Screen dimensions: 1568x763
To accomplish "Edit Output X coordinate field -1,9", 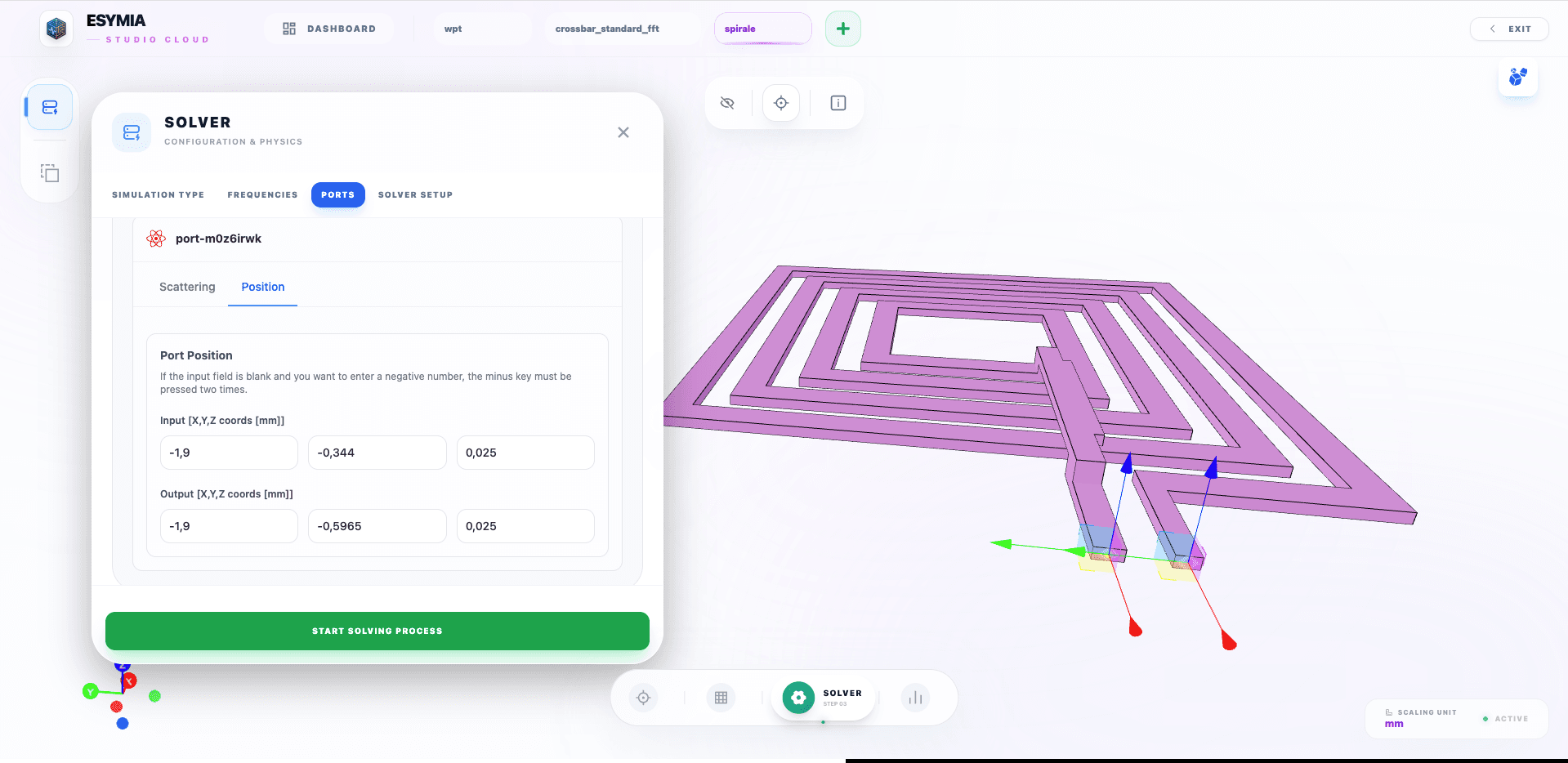I will point(229,526).
